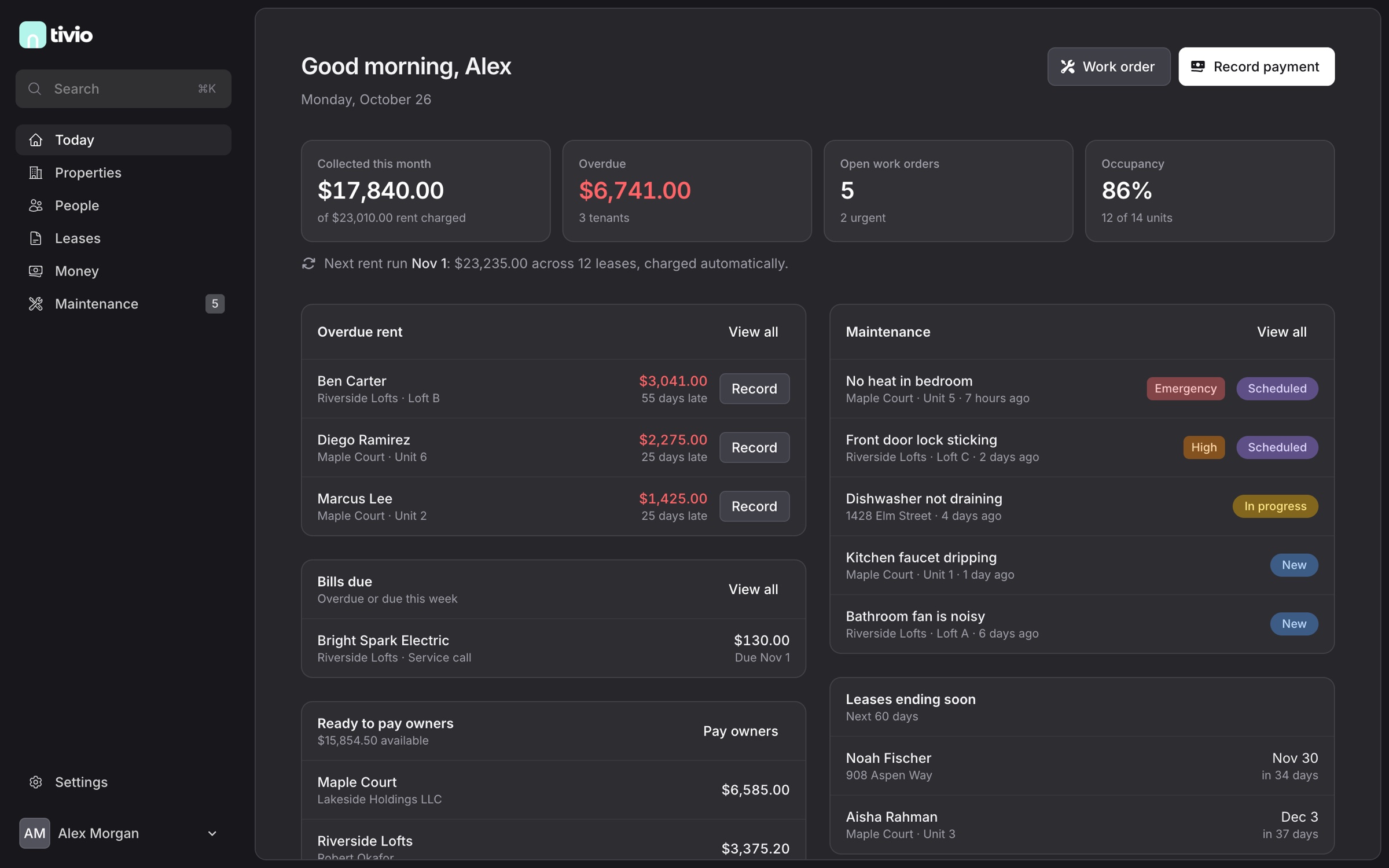Open the Occupancy 86% stat card
The height and width of the screenshot is (868, 1389).
(1210, 191)
